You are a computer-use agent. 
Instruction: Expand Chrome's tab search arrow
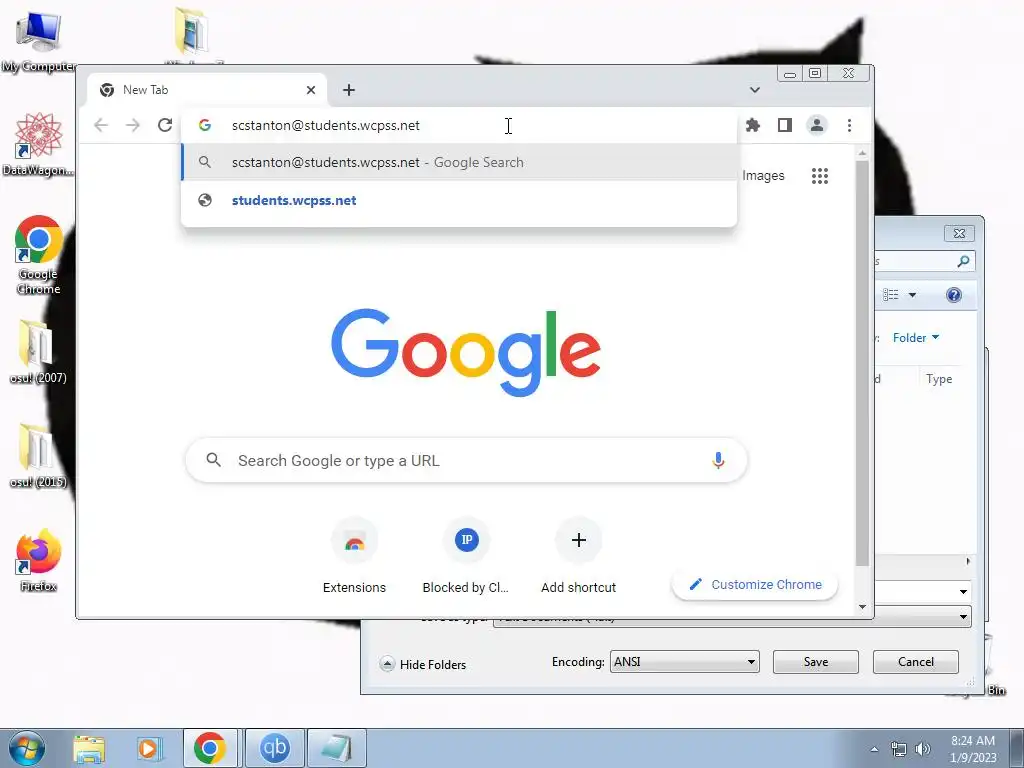click(754, 89)
